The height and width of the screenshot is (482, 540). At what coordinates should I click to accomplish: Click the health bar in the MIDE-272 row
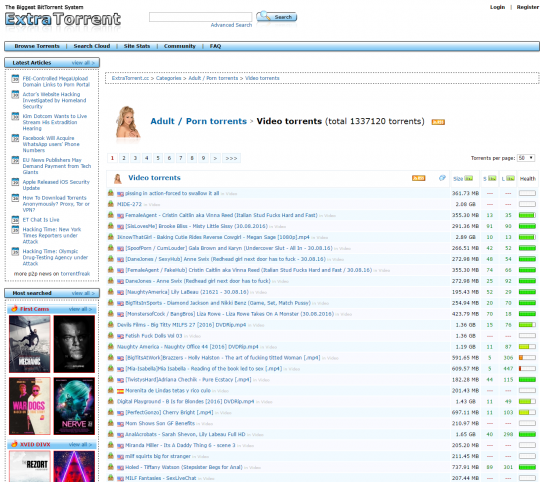[527, 204]
